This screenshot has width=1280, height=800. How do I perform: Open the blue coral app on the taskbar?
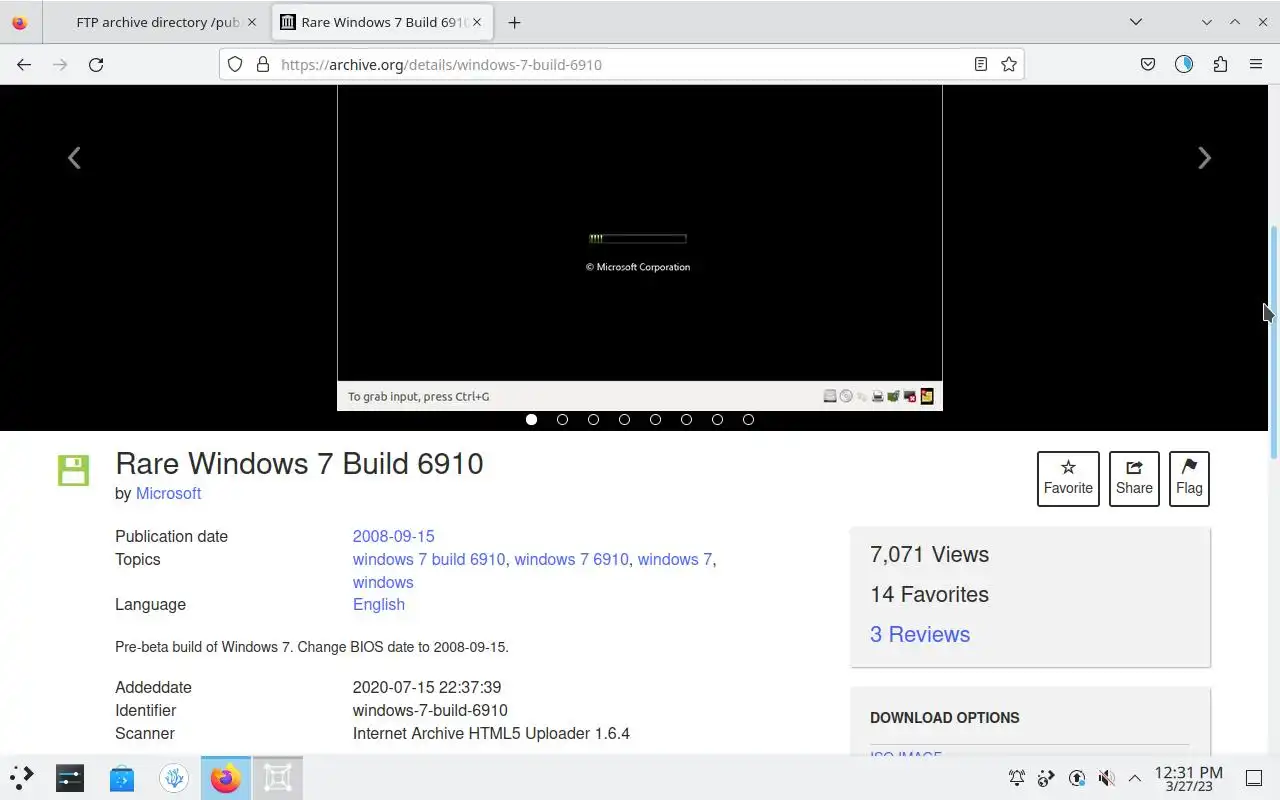coord(174,777)
